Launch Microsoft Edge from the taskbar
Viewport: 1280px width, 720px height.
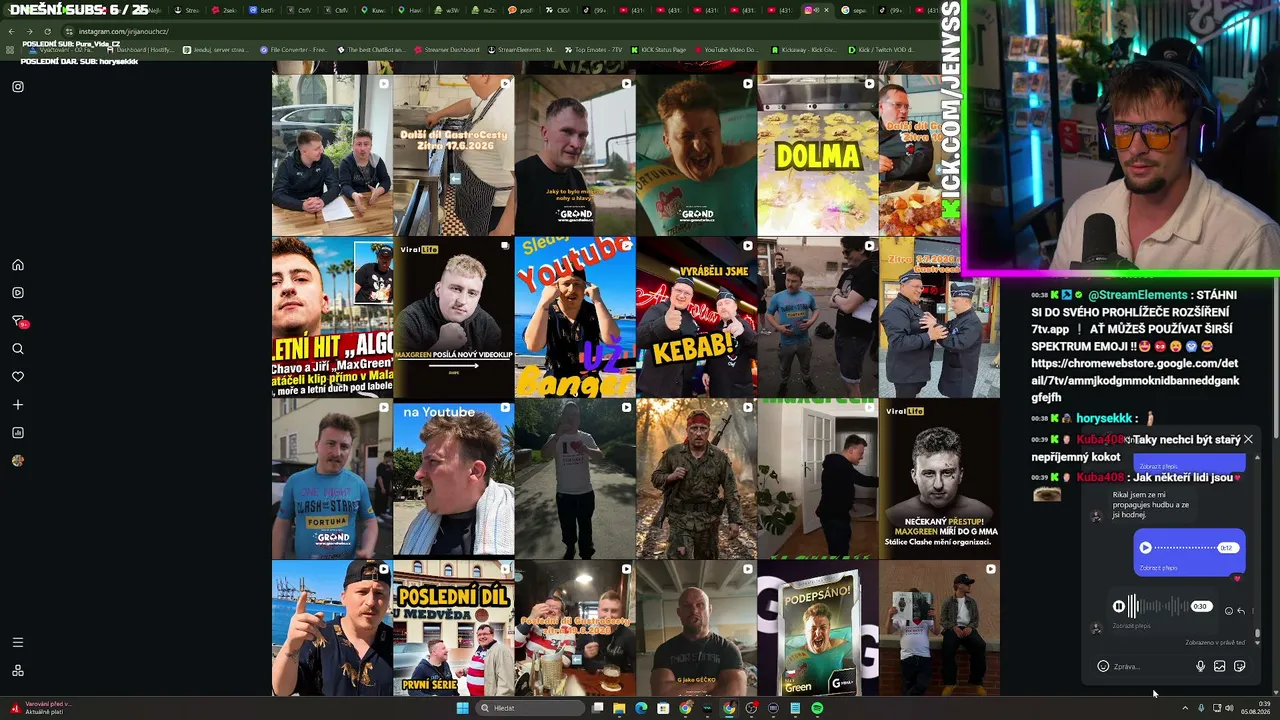pos(641,708)
